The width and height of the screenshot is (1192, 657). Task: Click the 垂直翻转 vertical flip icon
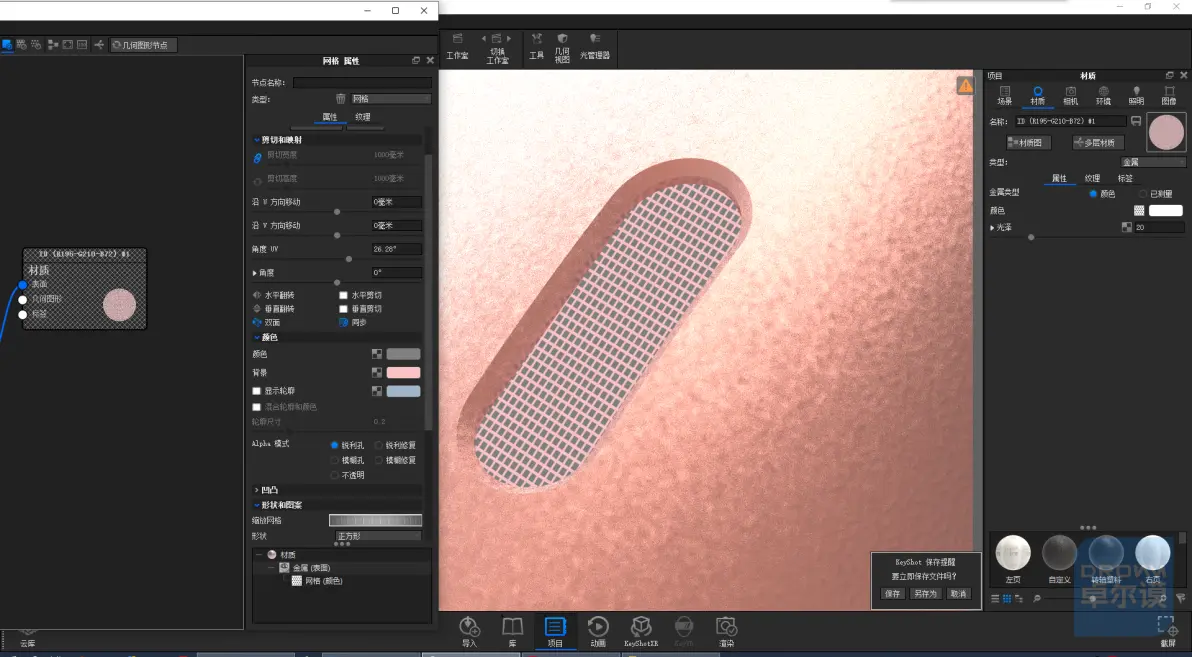click(x=257, y=309)
